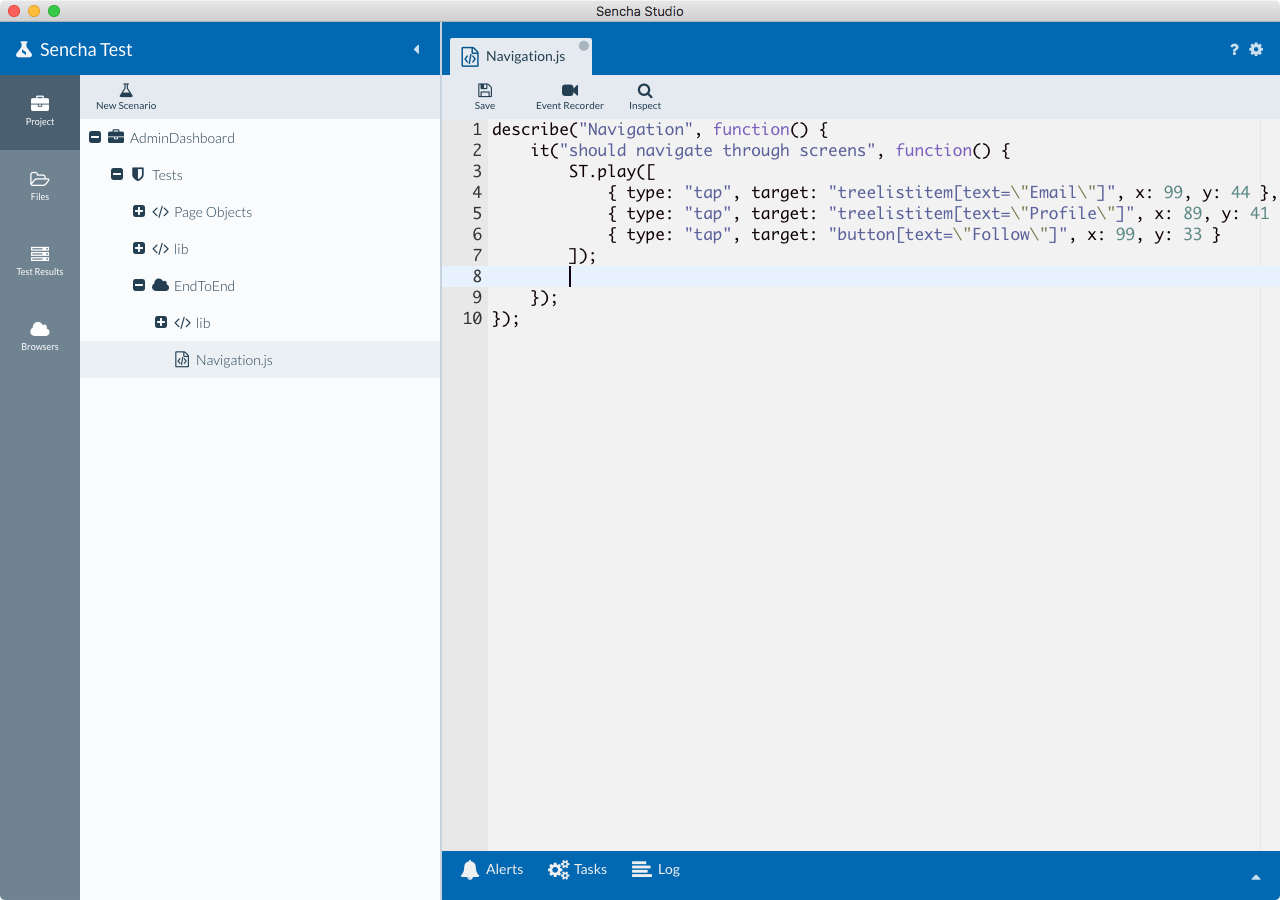Viewport: 1280px width, 900px height.
Task: Click "should navigate through screens" string
Action: (718, 151)
